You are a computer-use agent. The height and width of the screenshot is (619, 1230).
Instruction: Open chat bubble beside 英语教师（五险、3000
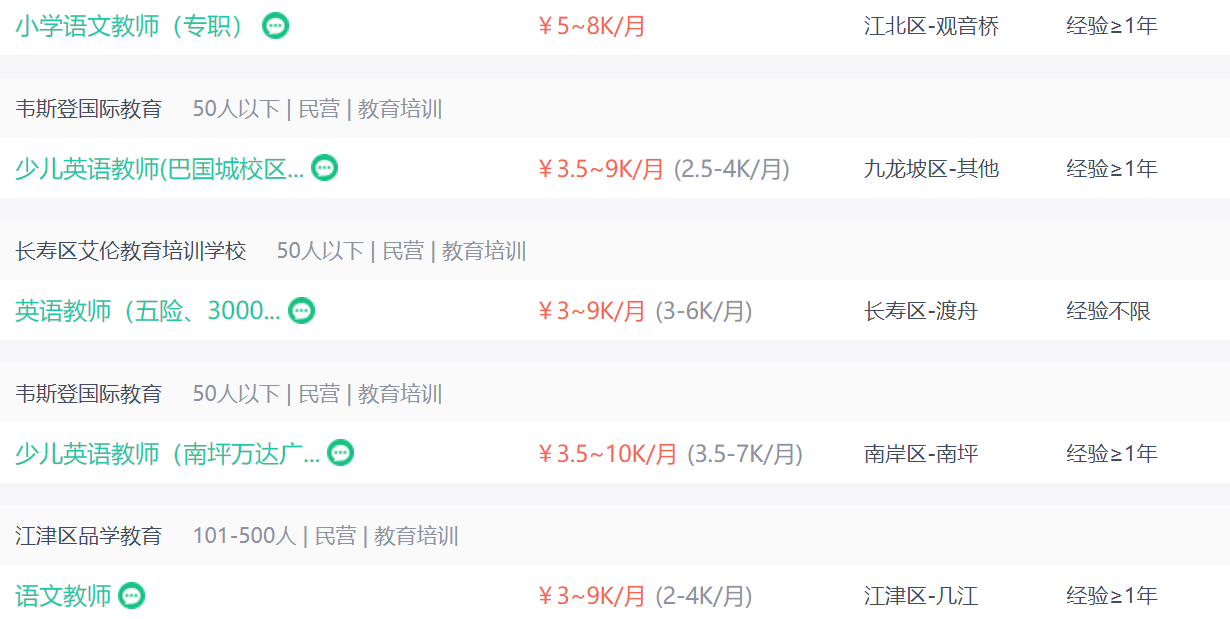pos(301,311)
